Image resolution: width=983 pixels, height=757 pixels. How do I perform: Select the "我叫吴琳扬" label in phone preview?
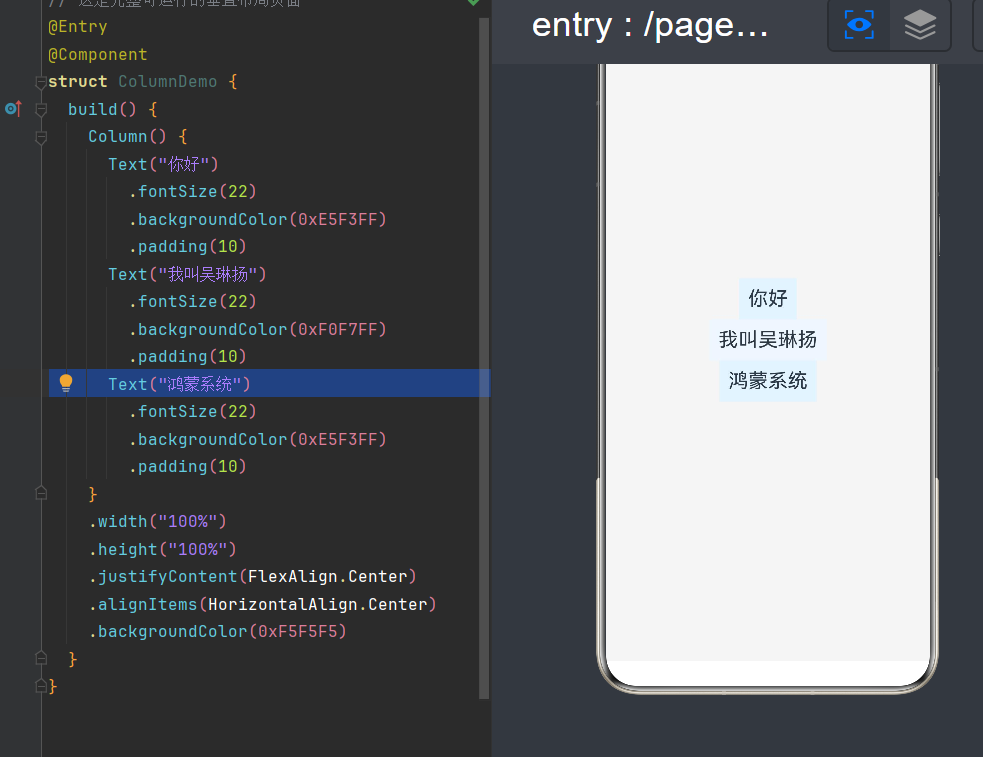point(768,340)
